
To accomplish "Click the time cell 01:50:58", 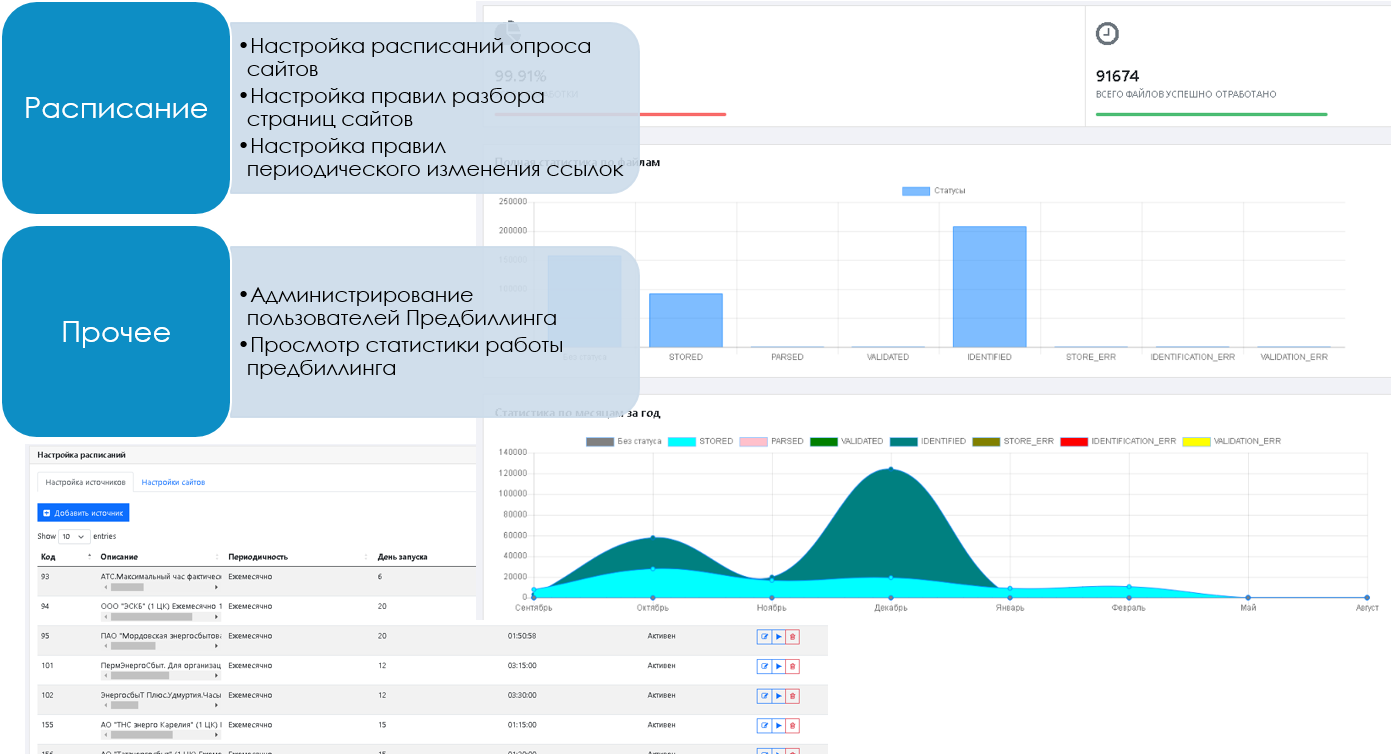I will click(522, 636).
